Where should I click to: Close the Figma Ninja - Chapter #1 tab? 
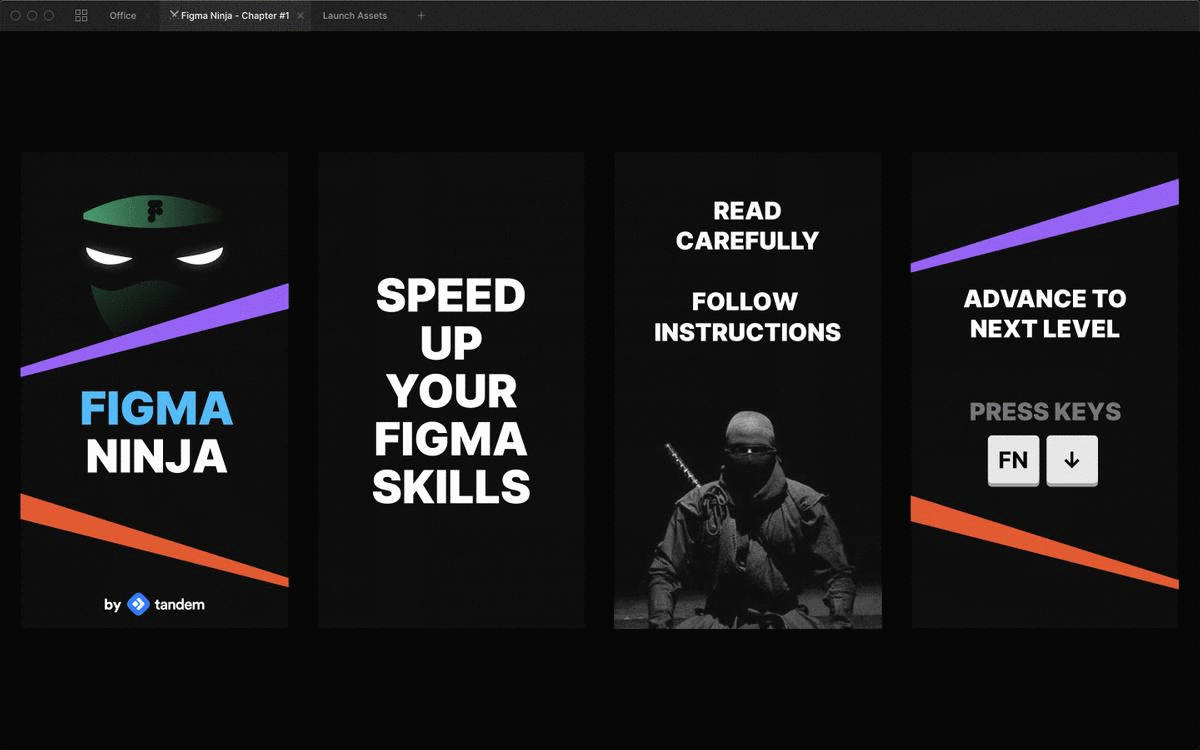300,16
